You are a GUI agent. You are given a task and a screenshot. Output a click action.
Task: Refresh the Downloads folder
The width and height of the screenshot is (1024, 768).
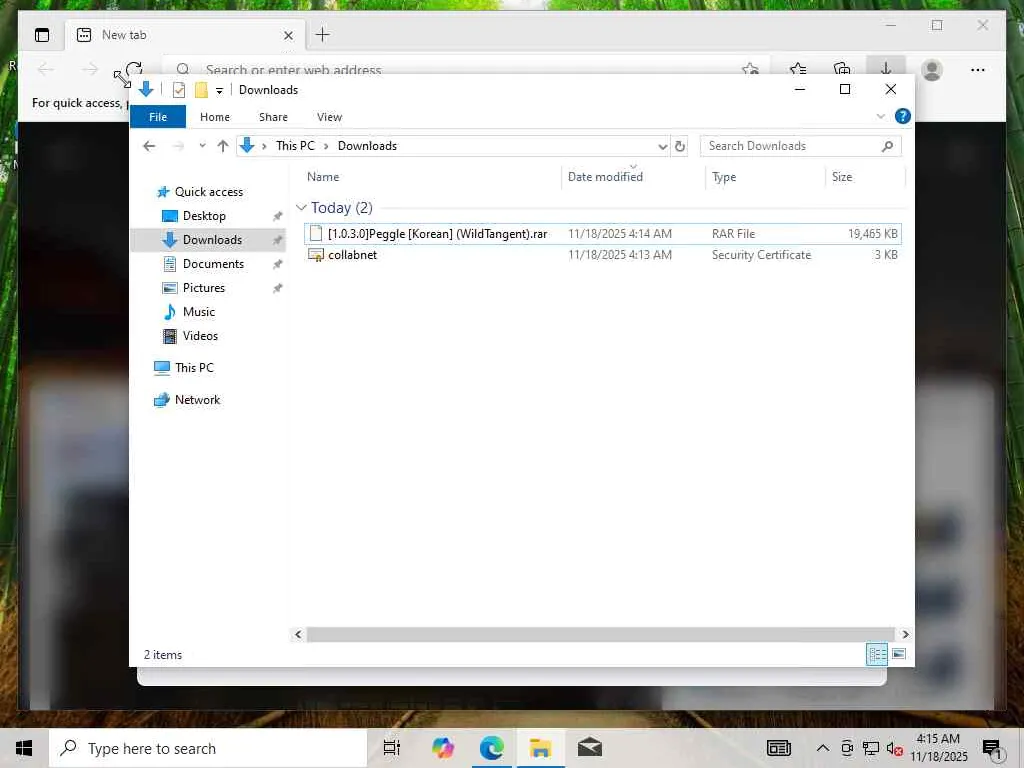click(x=680, y=146)
